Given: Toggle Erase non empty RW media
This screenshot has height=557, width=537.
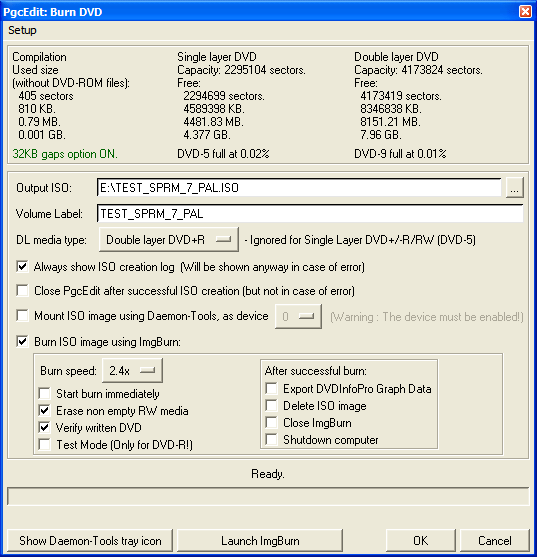Looking at the screenshot, I should tap(44, 411).
